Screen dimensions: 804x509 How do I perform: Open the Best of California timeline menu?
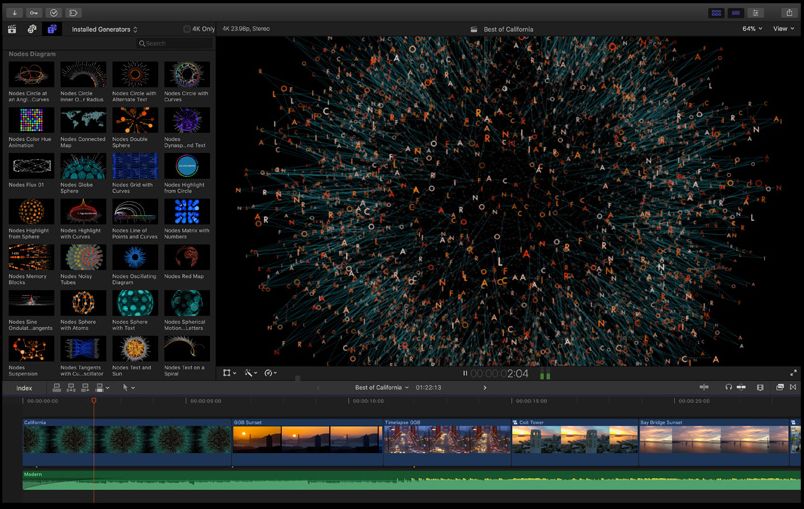(x=382, y=387)
